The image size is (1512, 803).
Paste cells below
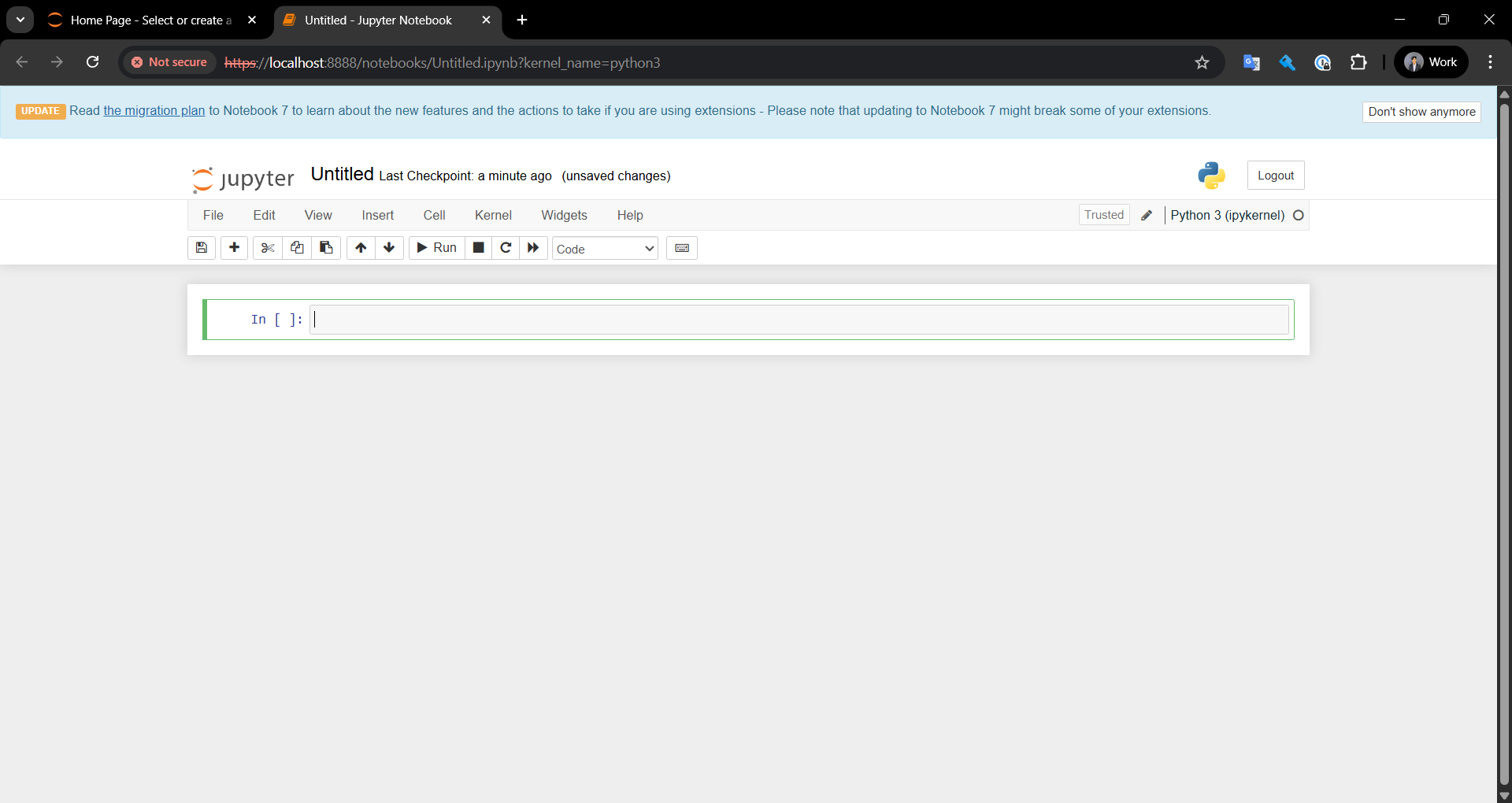pos(326,248)
